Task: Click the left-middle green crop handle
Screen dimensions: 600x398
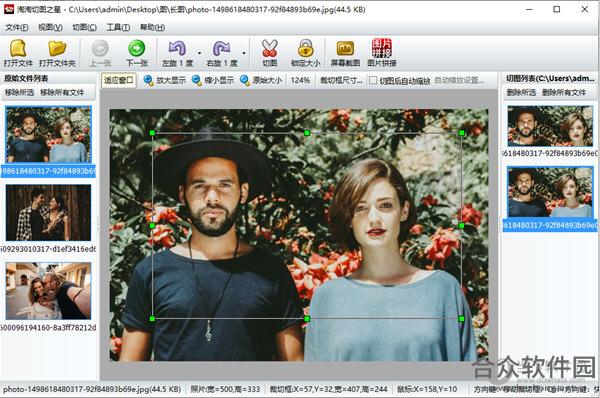Action: click(152, 225)
